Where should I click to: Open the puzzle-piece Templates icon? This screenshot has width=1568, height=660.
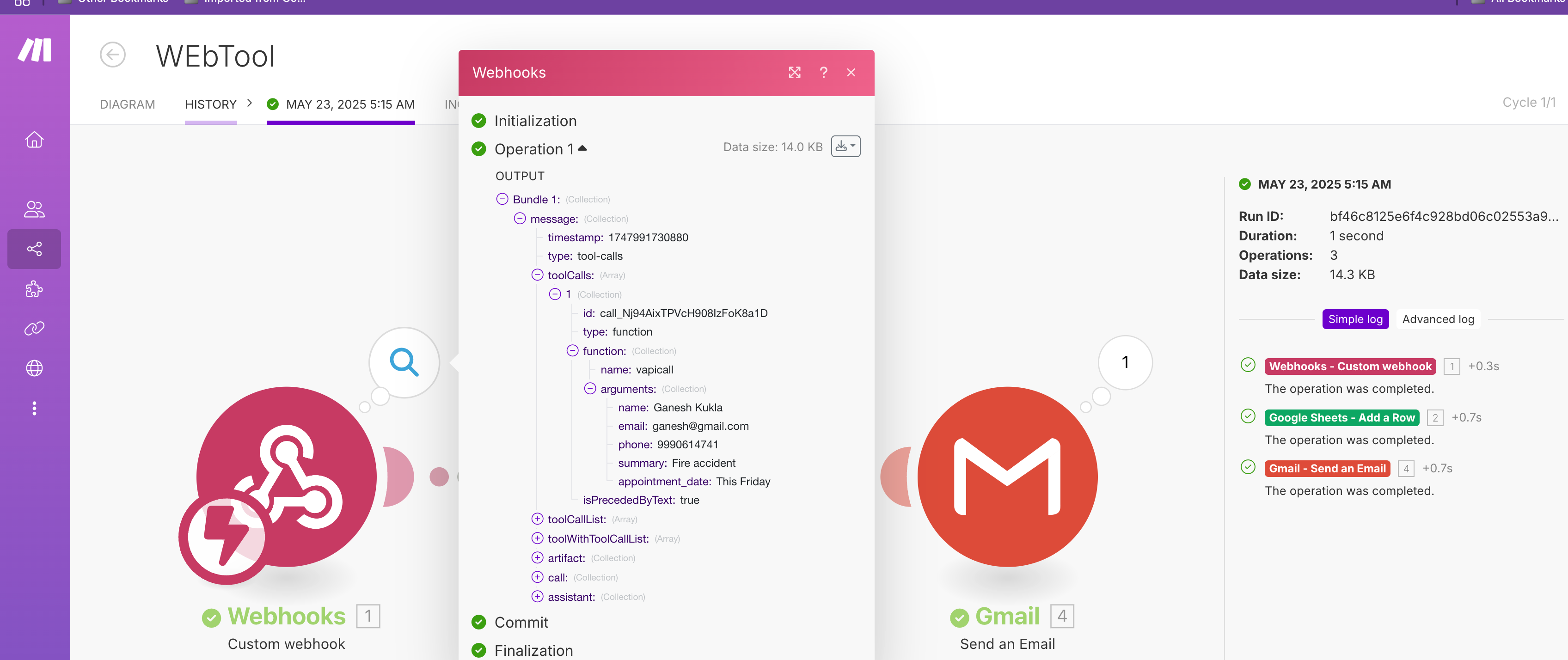click(35, 288)
